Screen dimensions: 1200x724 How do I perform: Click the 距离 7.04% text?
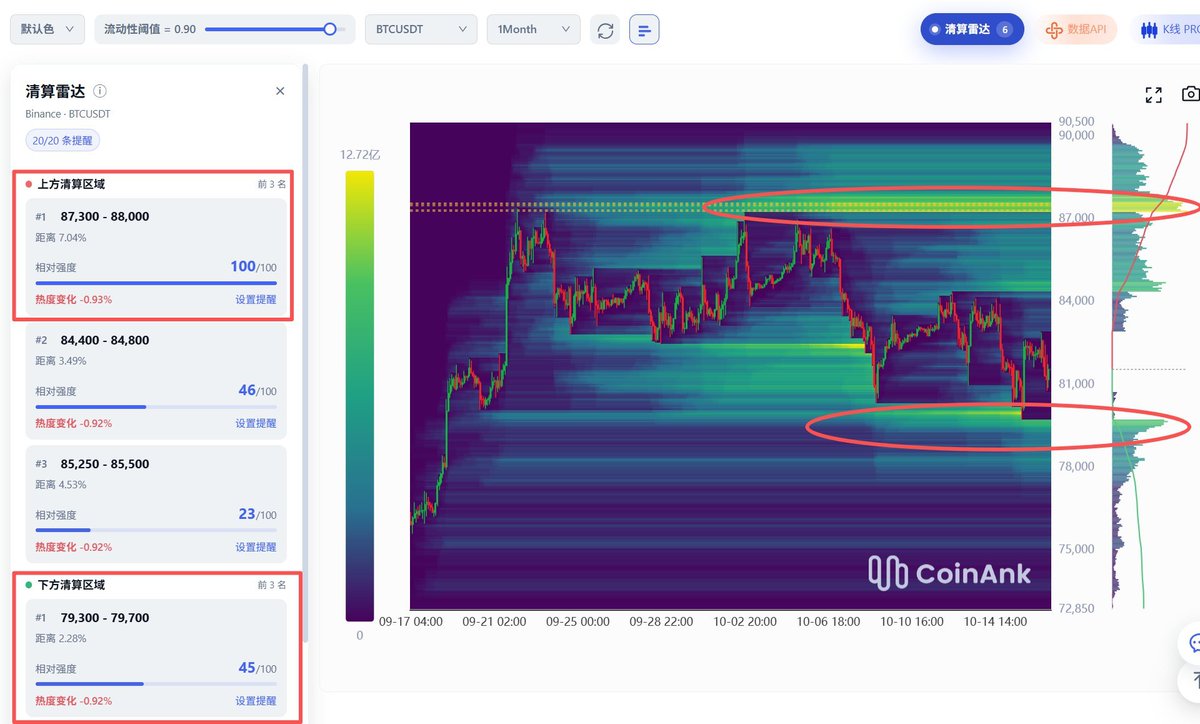click(x=61, y=238)
